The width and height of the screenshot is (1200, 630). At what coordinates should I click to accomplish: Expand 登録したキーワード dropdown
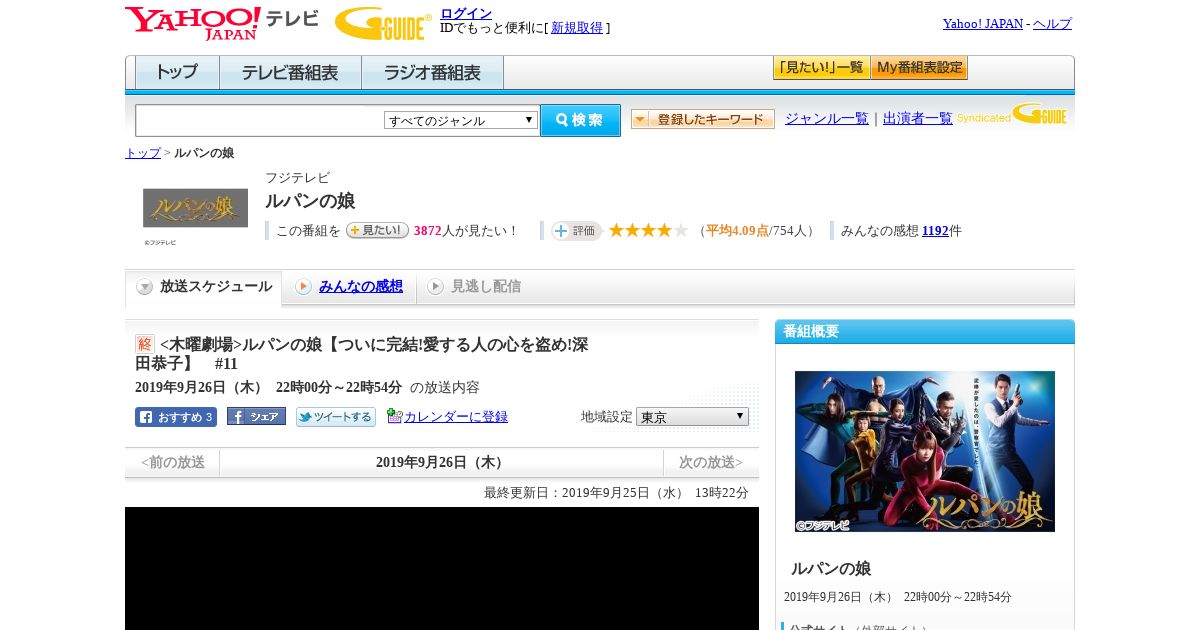tap(703, 119)
